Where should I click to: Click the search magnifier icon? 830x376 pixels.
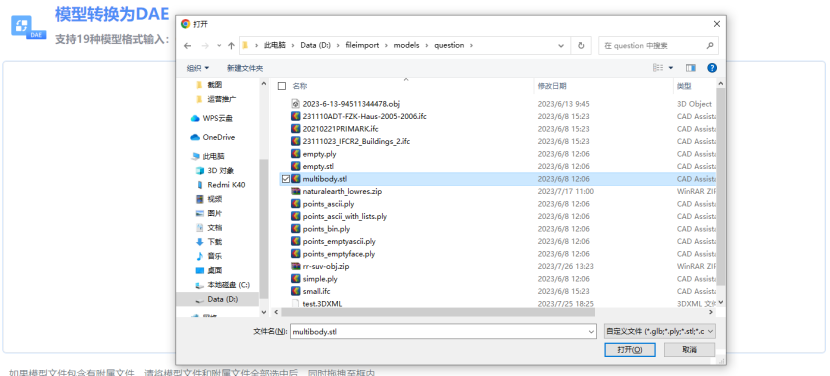[x=710, y=46]
